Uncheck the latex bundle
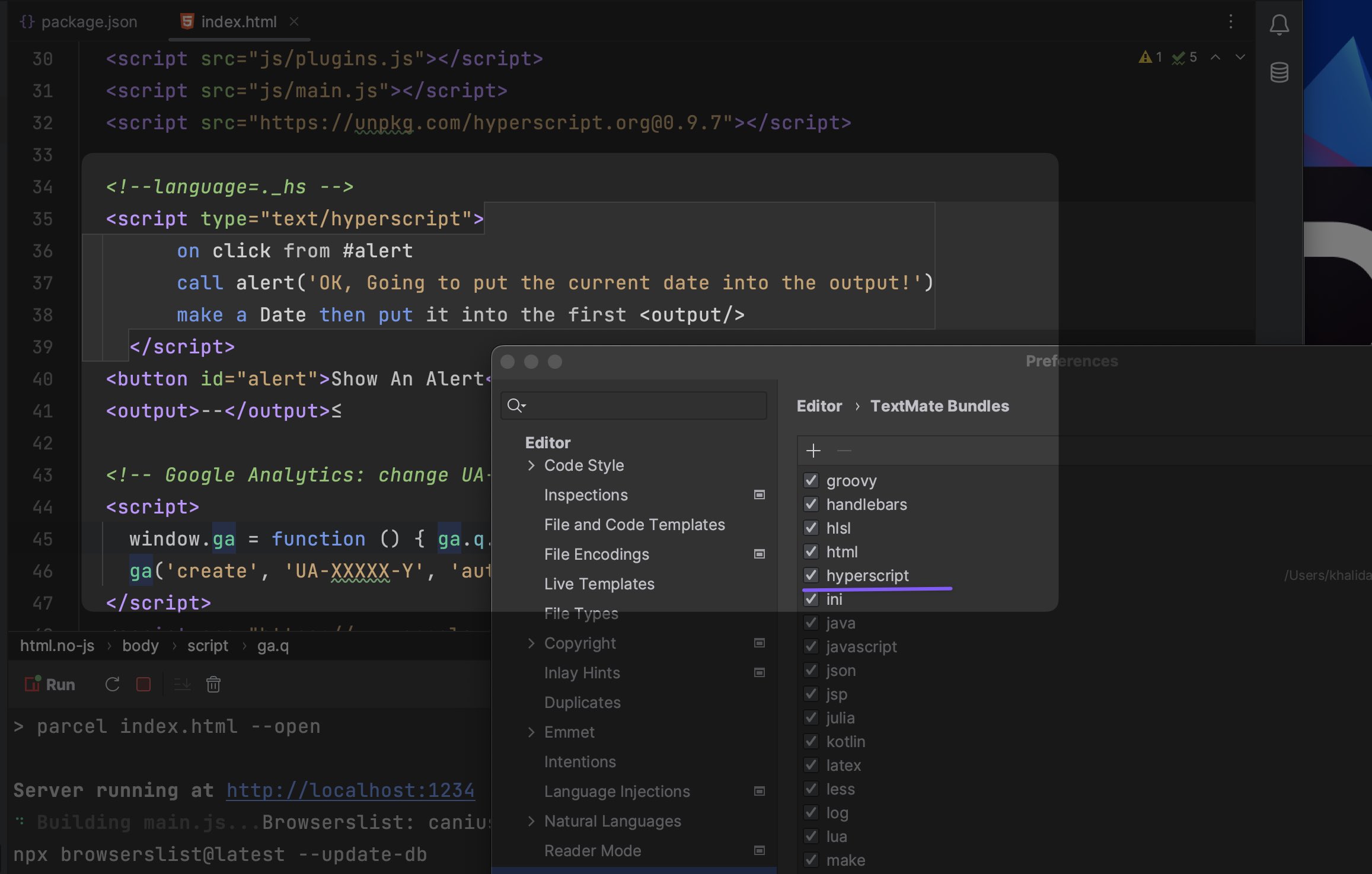The width and height of the screenshot is (1372, 874). (811, 765)
